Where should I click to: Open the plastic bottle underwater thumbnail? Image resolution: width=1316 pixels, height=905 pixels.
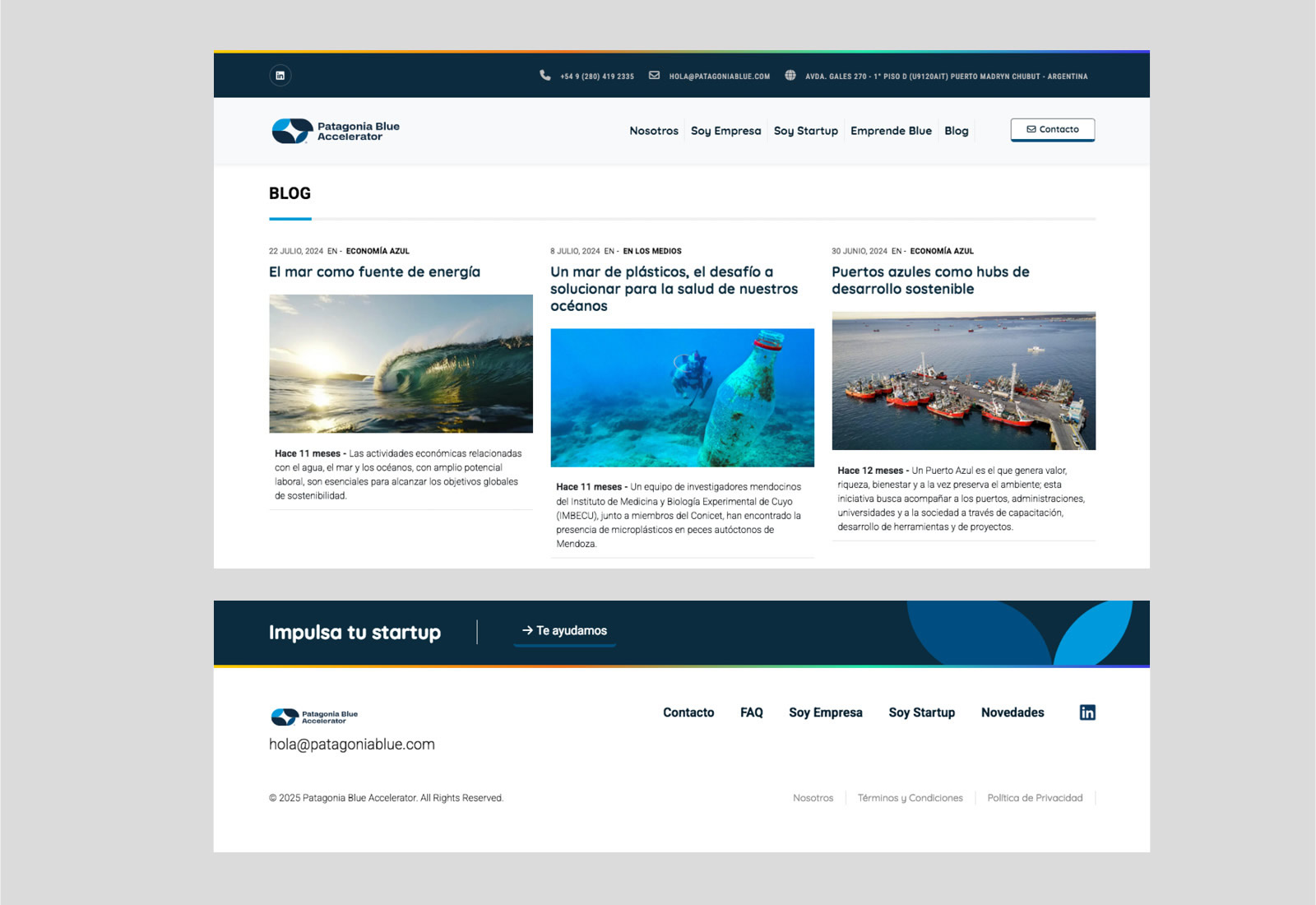[682, 397]
